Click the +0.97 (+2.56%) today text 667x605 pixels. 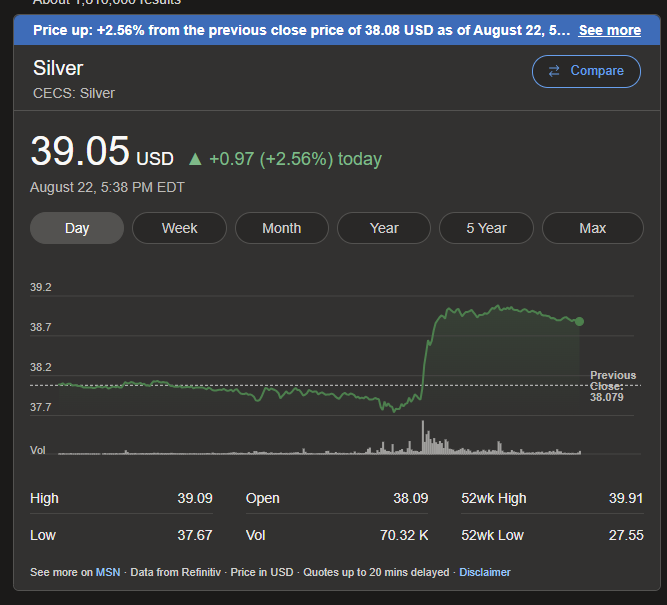[x=295, y=159]
